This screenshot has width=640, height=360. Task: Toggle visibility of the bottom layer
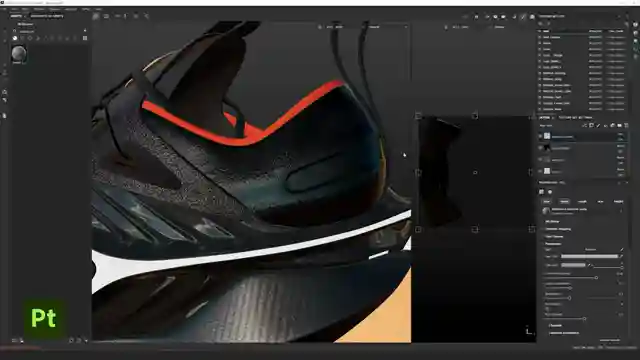pos(540,171)
